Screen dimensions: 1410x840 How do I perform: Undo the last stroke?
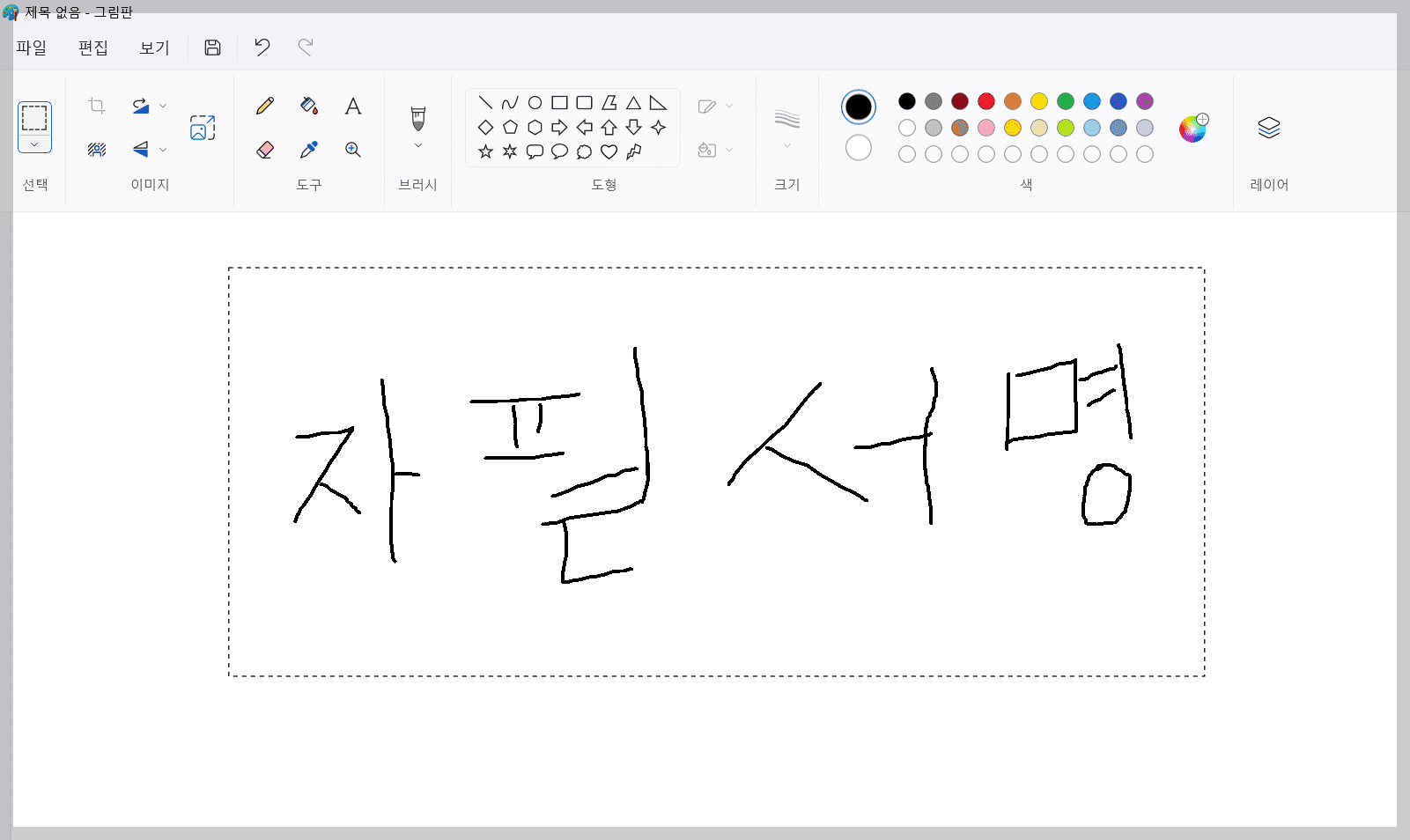(x=261, y=48)
